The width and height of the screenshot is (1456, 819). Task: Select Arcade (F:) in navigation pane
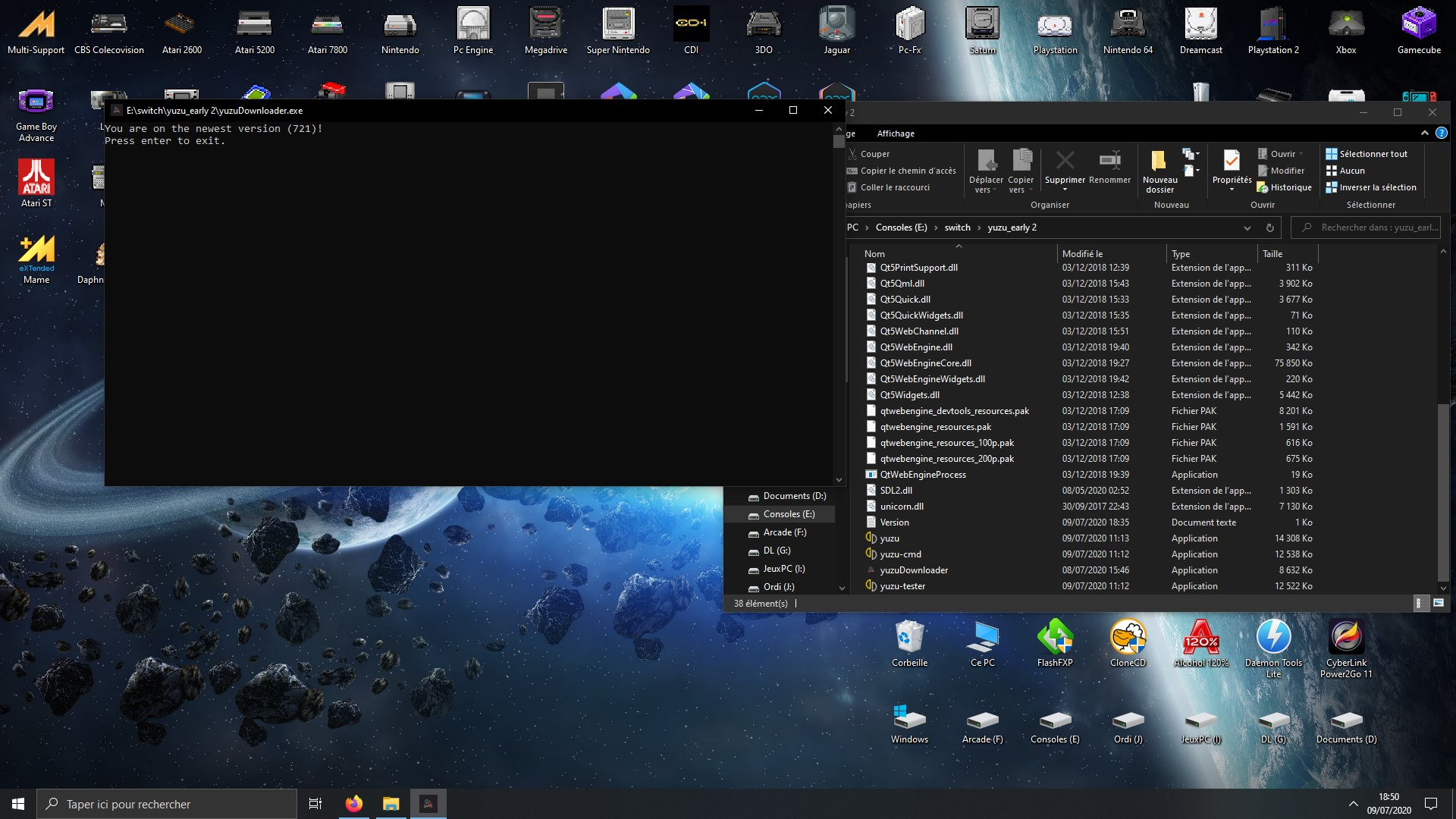click(x=784, y=532)
